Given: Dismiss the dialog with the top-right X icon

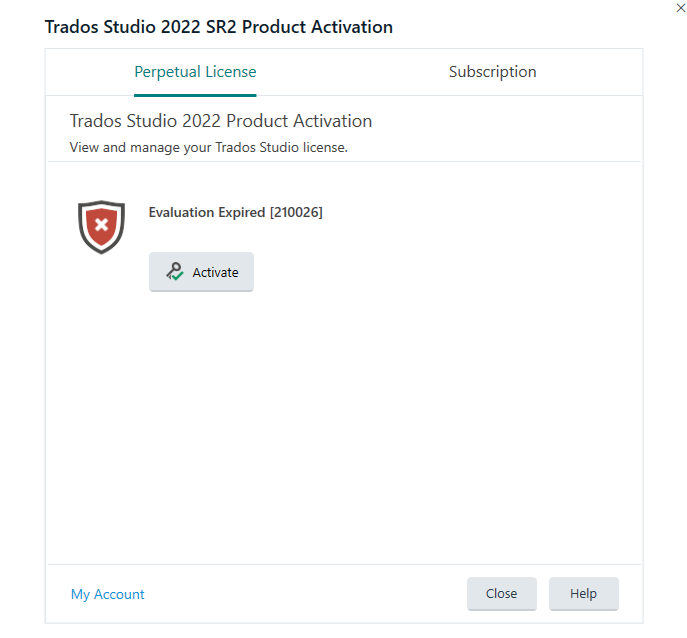Looking at the screenshot, I should (x=680, y=8).
